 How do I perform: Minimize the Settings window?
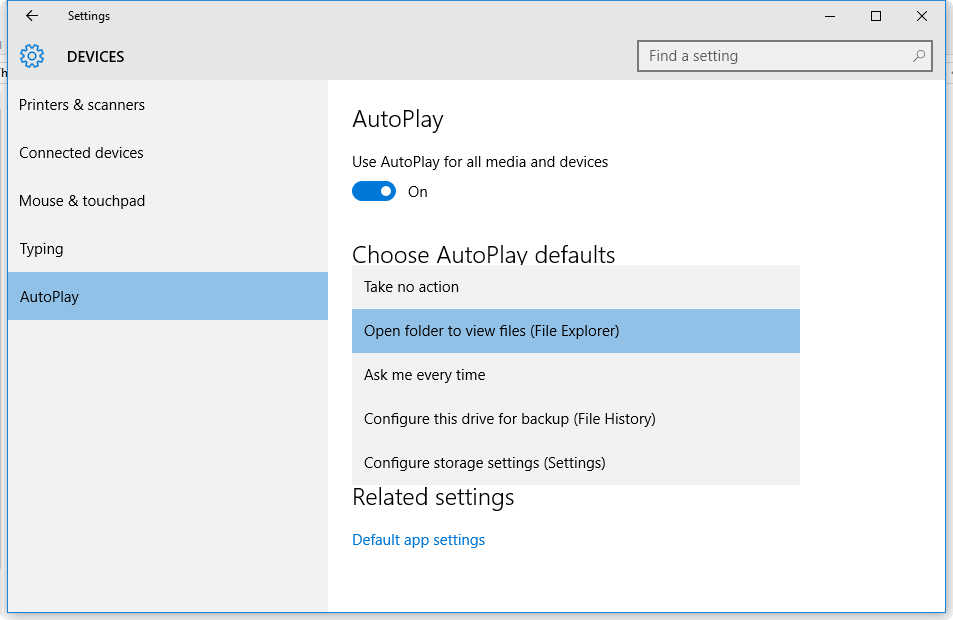click(x=830, y=16)
